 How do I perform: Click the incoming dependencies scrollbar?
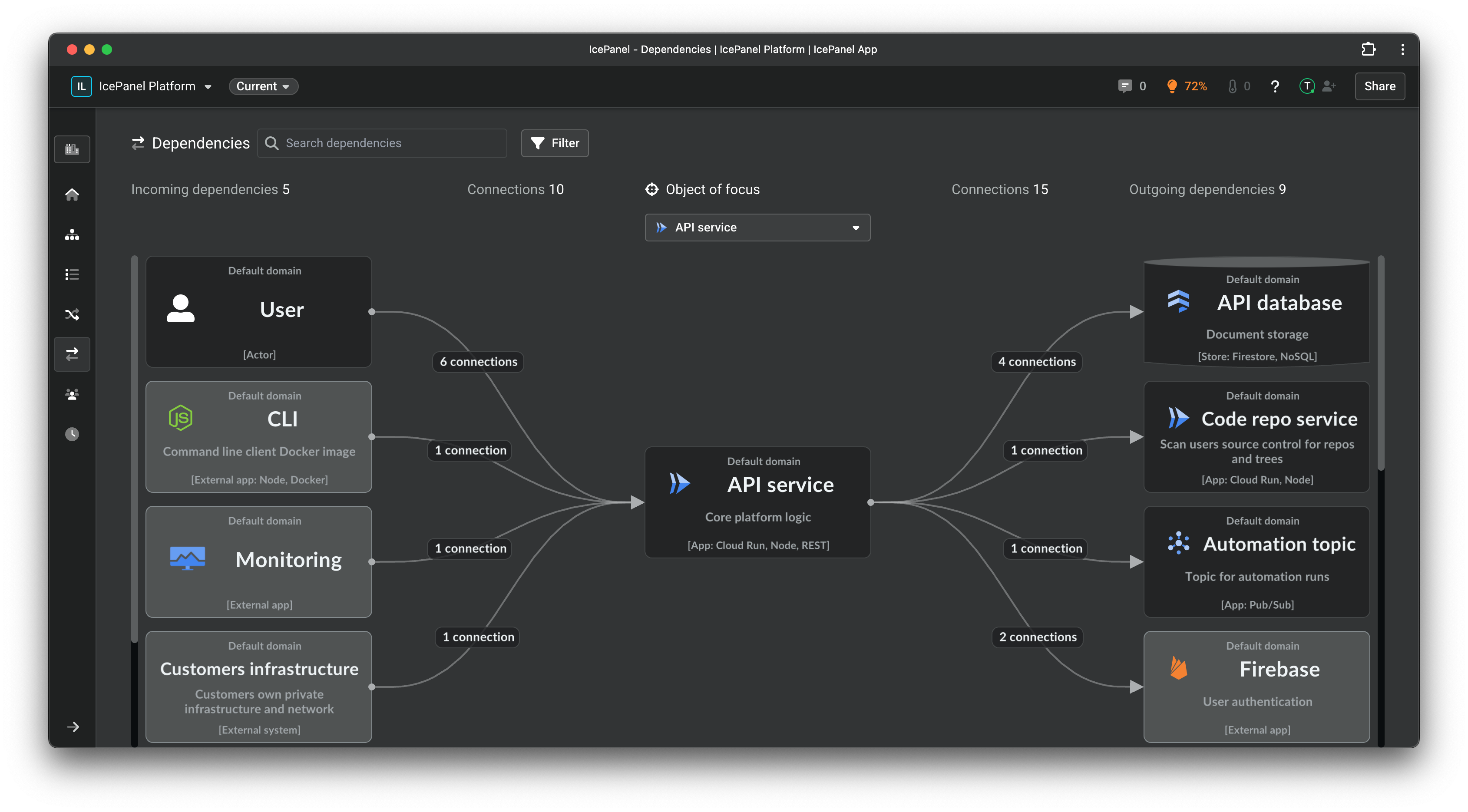pyautogui.click(x=135, y=449)
